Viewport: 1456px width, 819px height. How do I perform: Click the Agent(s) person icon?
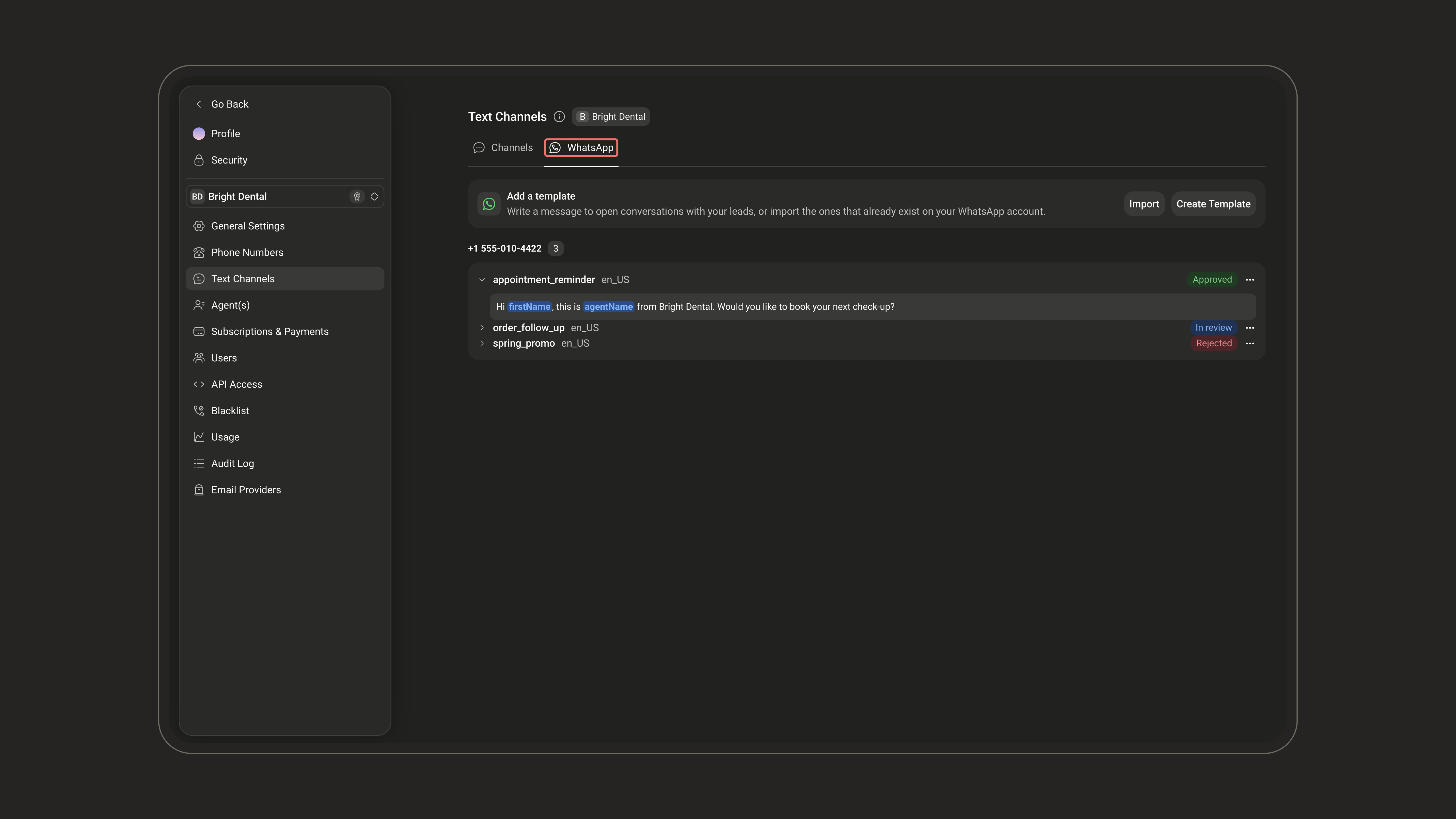(x=198, y=305)
